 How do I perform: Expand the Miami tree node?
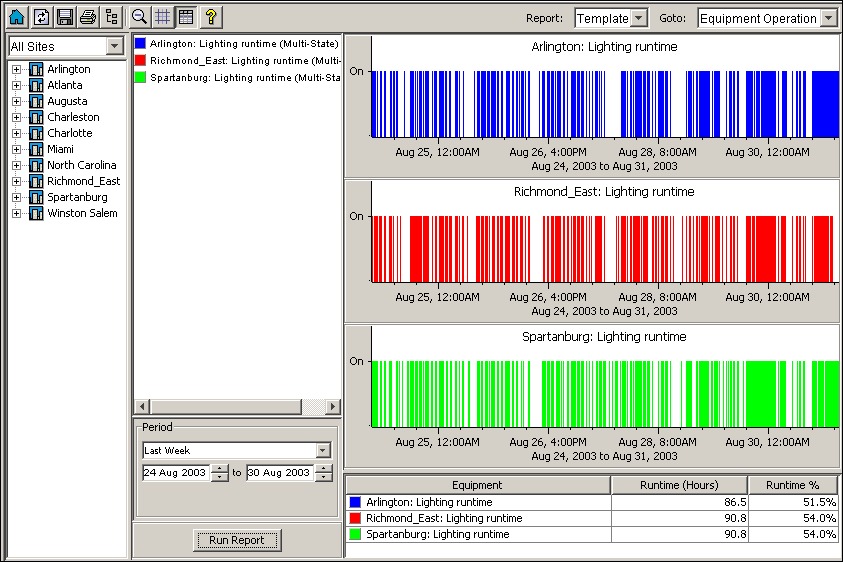click(16, 149)
